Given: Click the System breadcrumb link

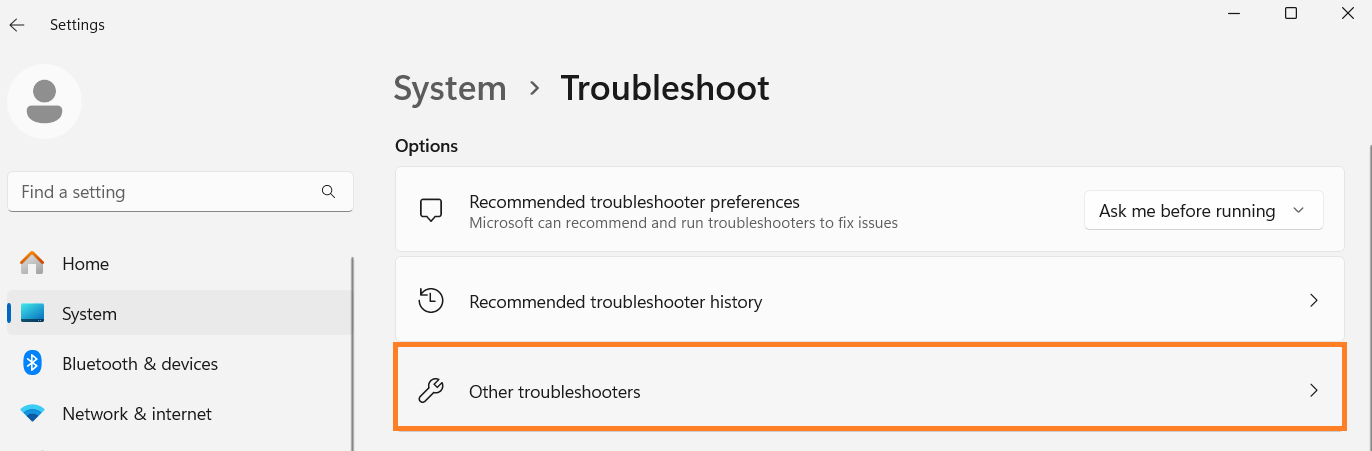Looking at the screenshot, I should click(450, 88).
